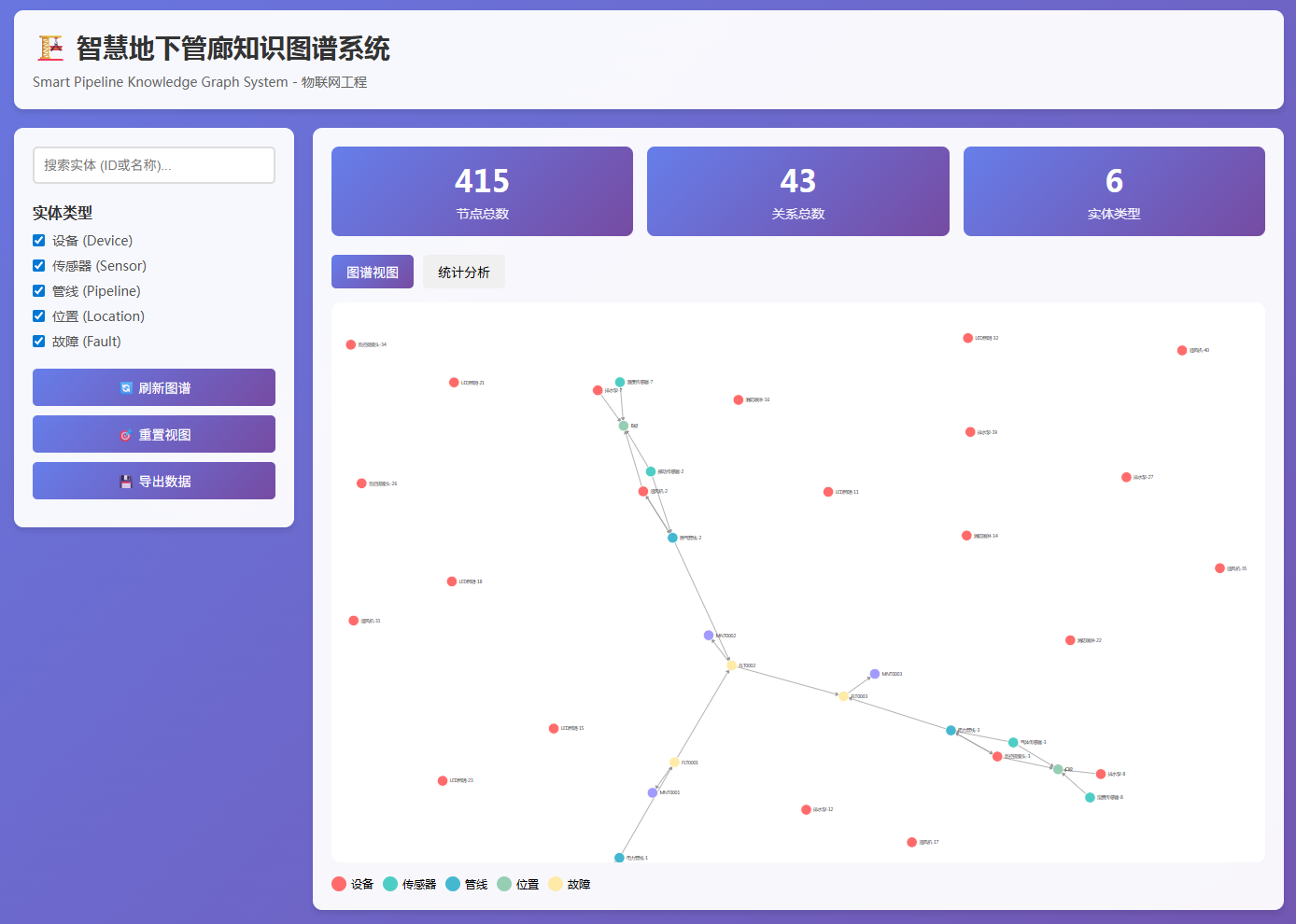Viewport: 1296px width, 924px height.
Task: Click the crane logo icon in header
Action: (50, 49)
